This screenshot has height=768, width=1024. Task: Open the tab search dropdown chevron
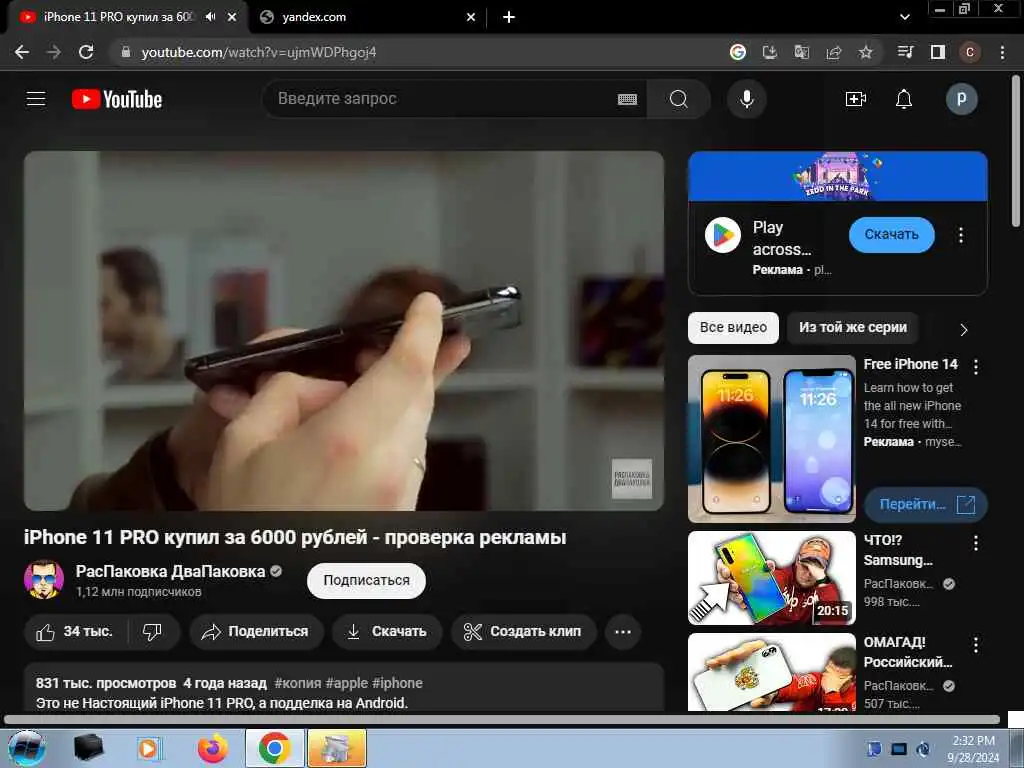(904, 17)
